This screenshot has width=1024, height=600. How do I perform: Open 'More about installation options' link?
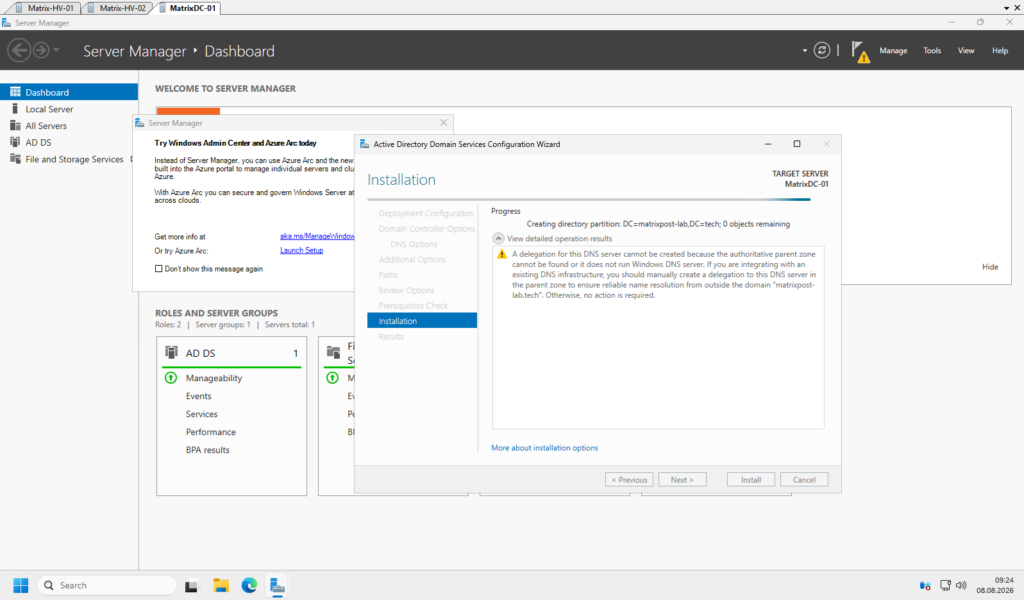coord(544,448)
